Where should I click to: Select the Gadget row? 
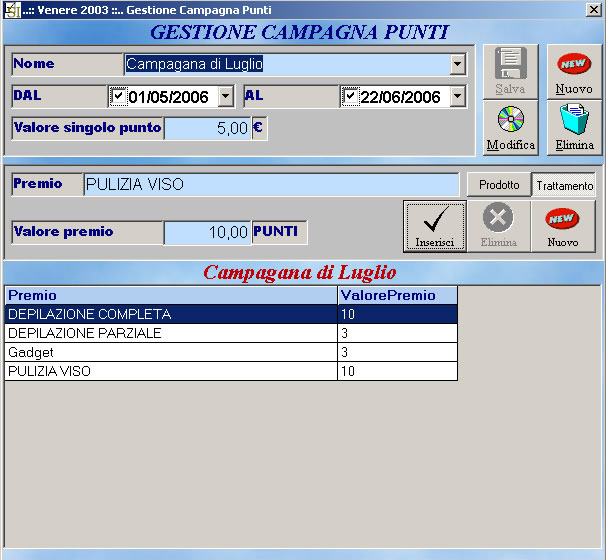tap(231, 352)
